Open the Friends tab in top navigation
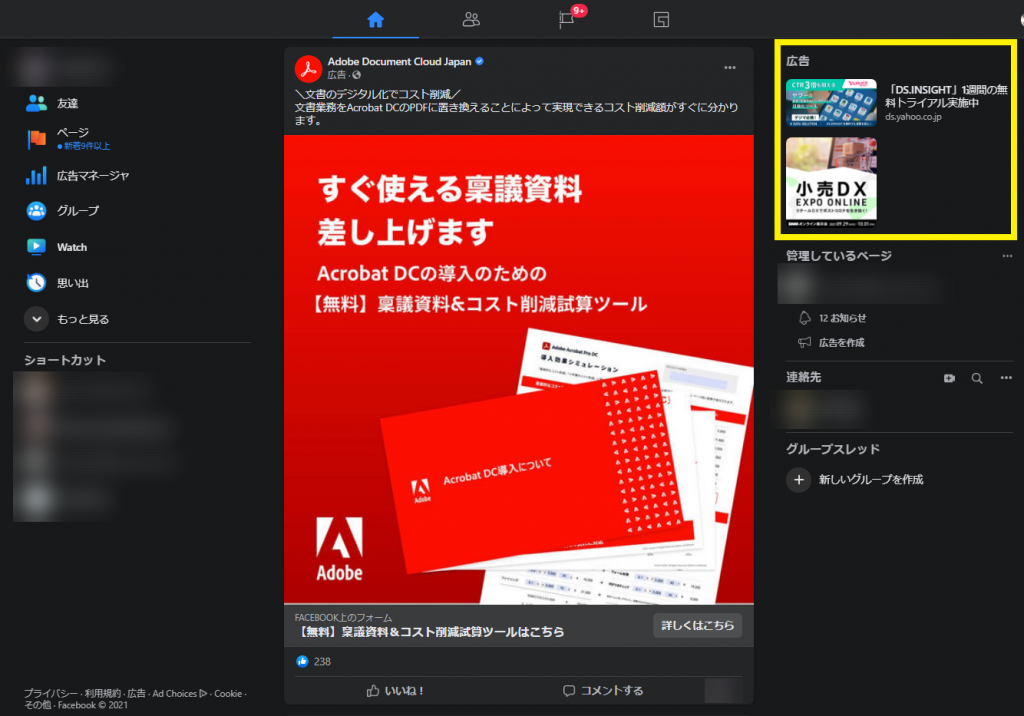The image size is (1024, 716). tap(471, 20)
